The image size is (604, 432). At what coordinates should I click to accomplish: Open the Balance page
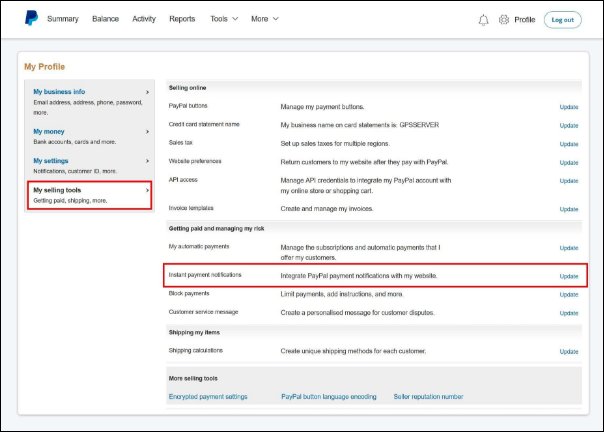[x=106, y=18]
